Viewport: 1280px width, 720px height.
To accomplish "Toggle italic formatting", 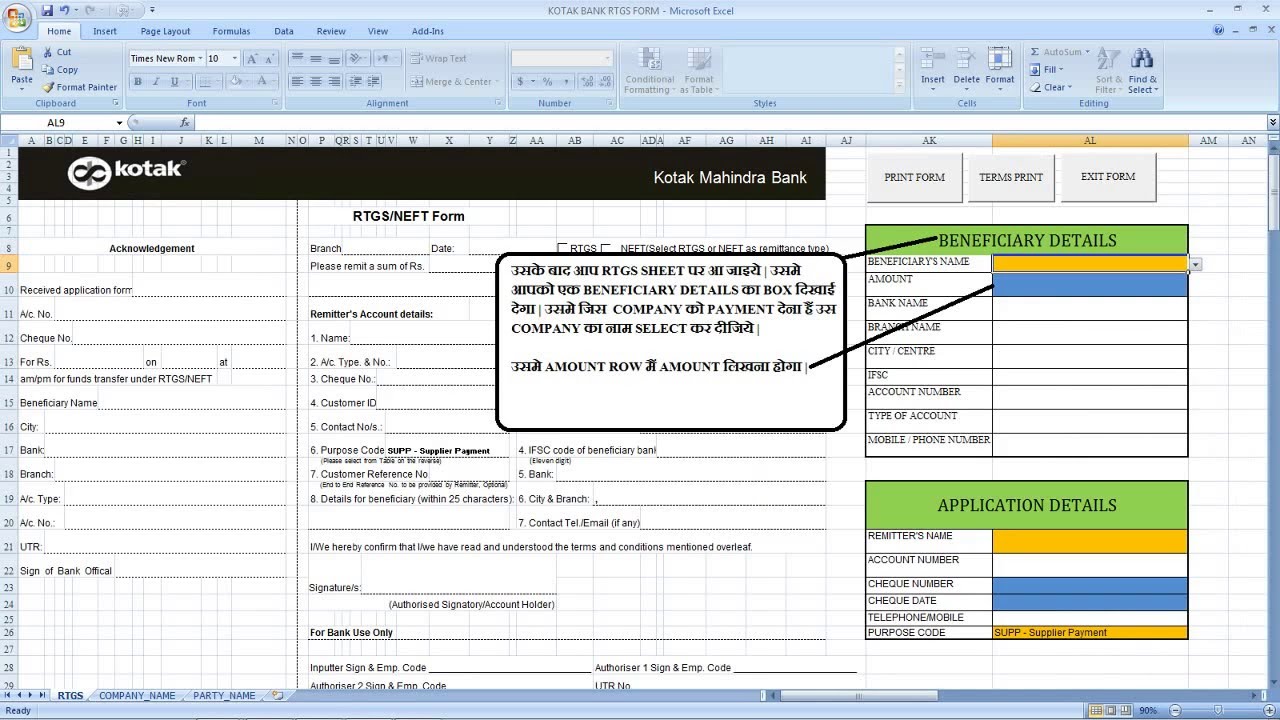I will (155, 82).
